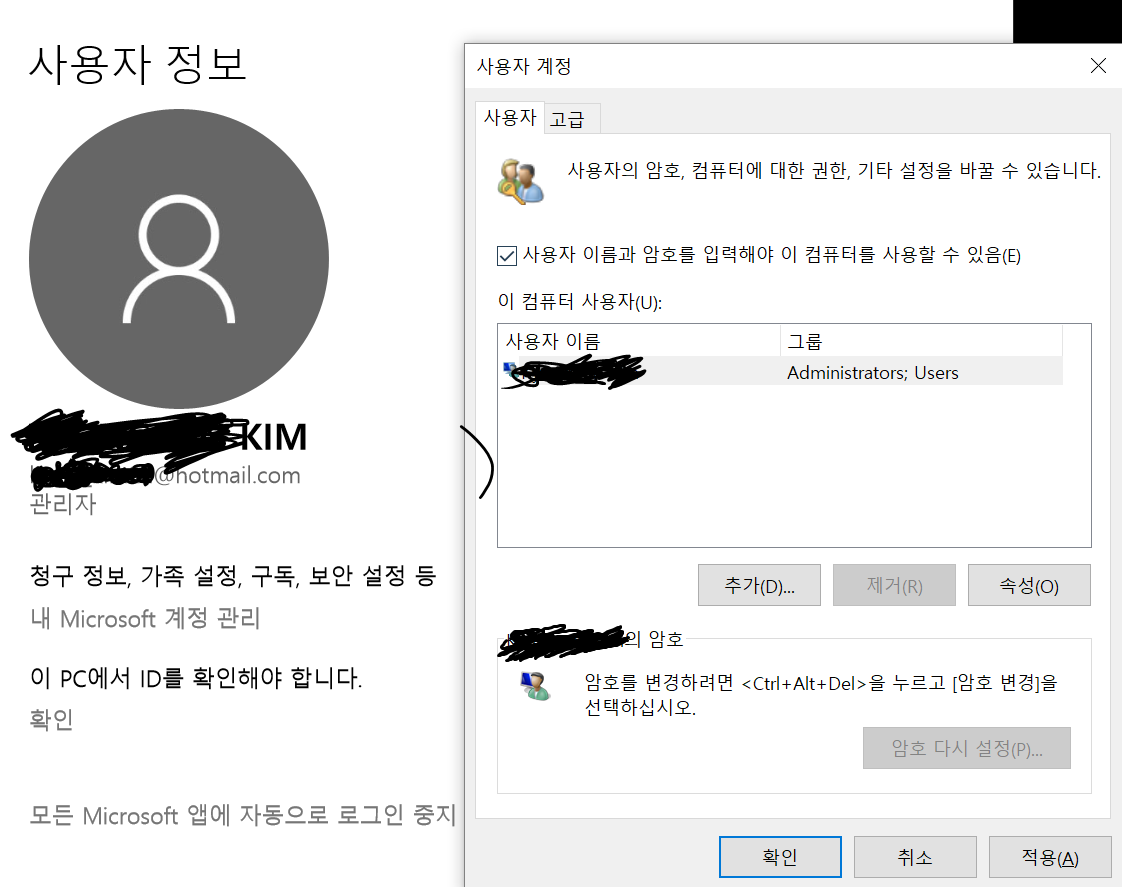The width and height of the screenshot is (1122, 887).
Task: Click the small user icon in list row
Action: 510,370
